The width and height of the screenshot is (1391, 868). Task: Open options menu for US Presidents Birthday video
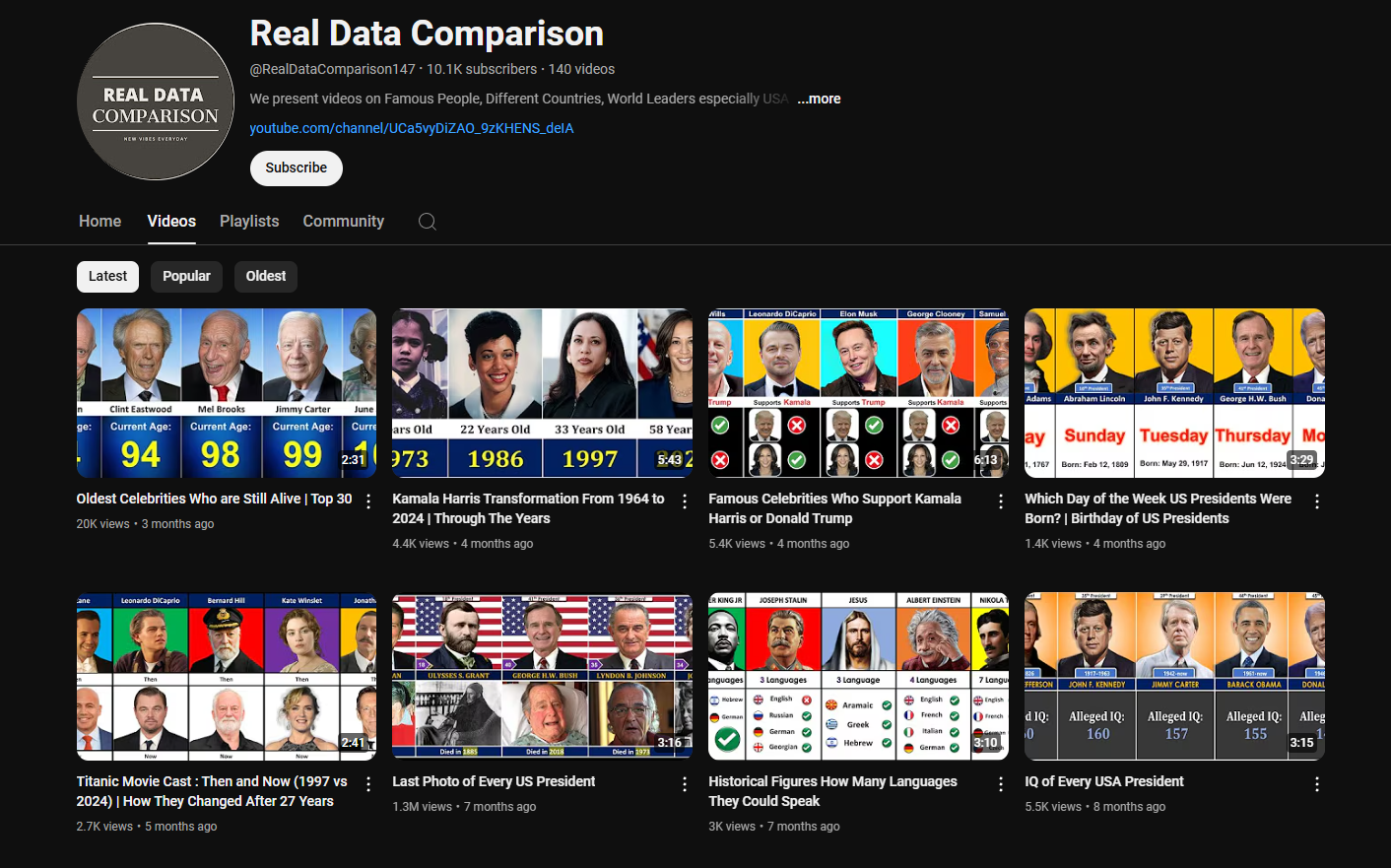coord(1317,501)
